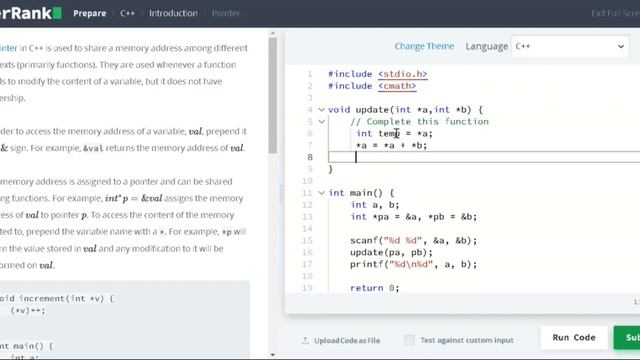
Task: Collapse the comment fold arrow on line 5
Action: point(322,121)
